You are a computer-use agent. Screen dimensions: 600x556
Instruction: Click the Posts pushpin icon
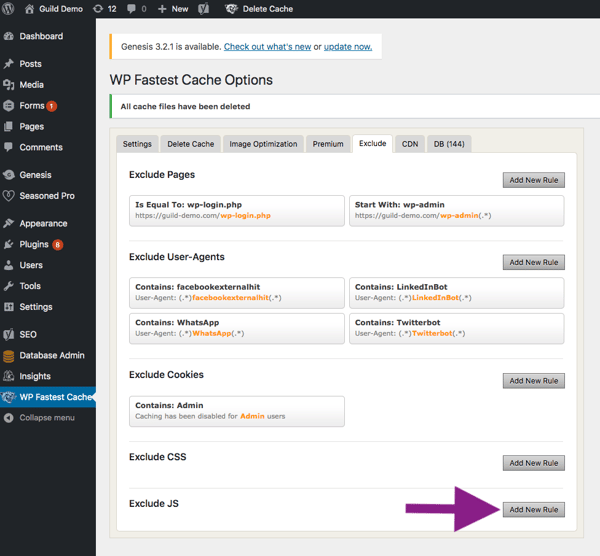pyautogui.click(x=8, y=64)
